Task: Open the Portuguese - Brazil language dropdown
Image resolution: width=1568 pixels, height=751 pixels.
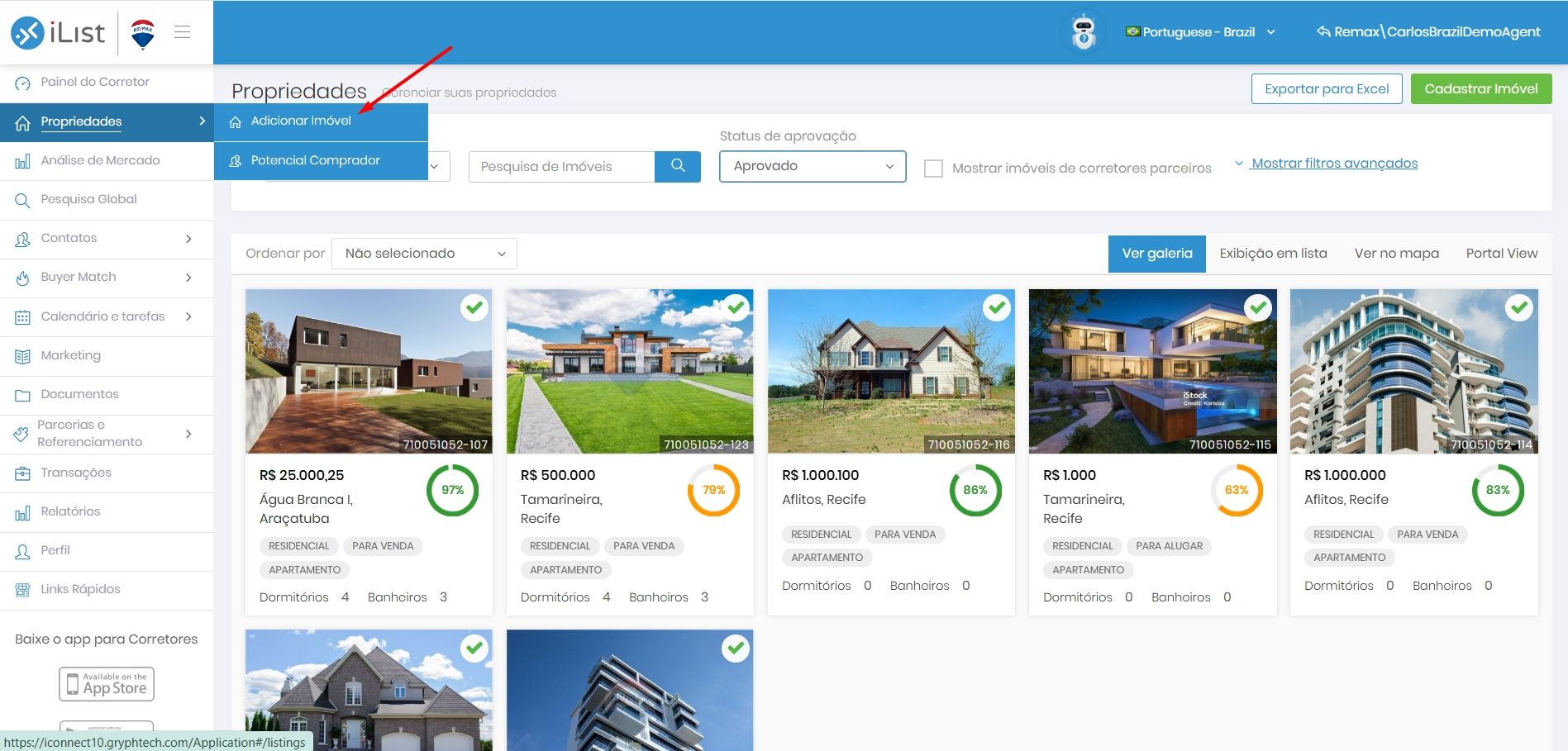Action: [x=1200, y=32]
